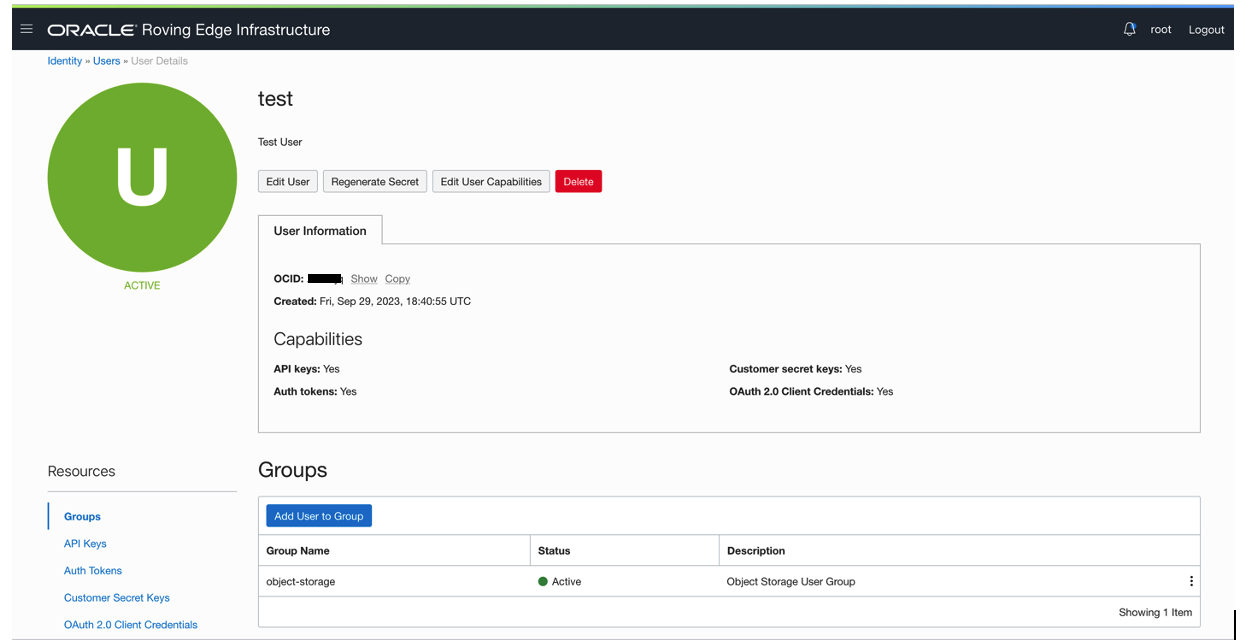Open the notifications bell

(x=1129, y=29)
